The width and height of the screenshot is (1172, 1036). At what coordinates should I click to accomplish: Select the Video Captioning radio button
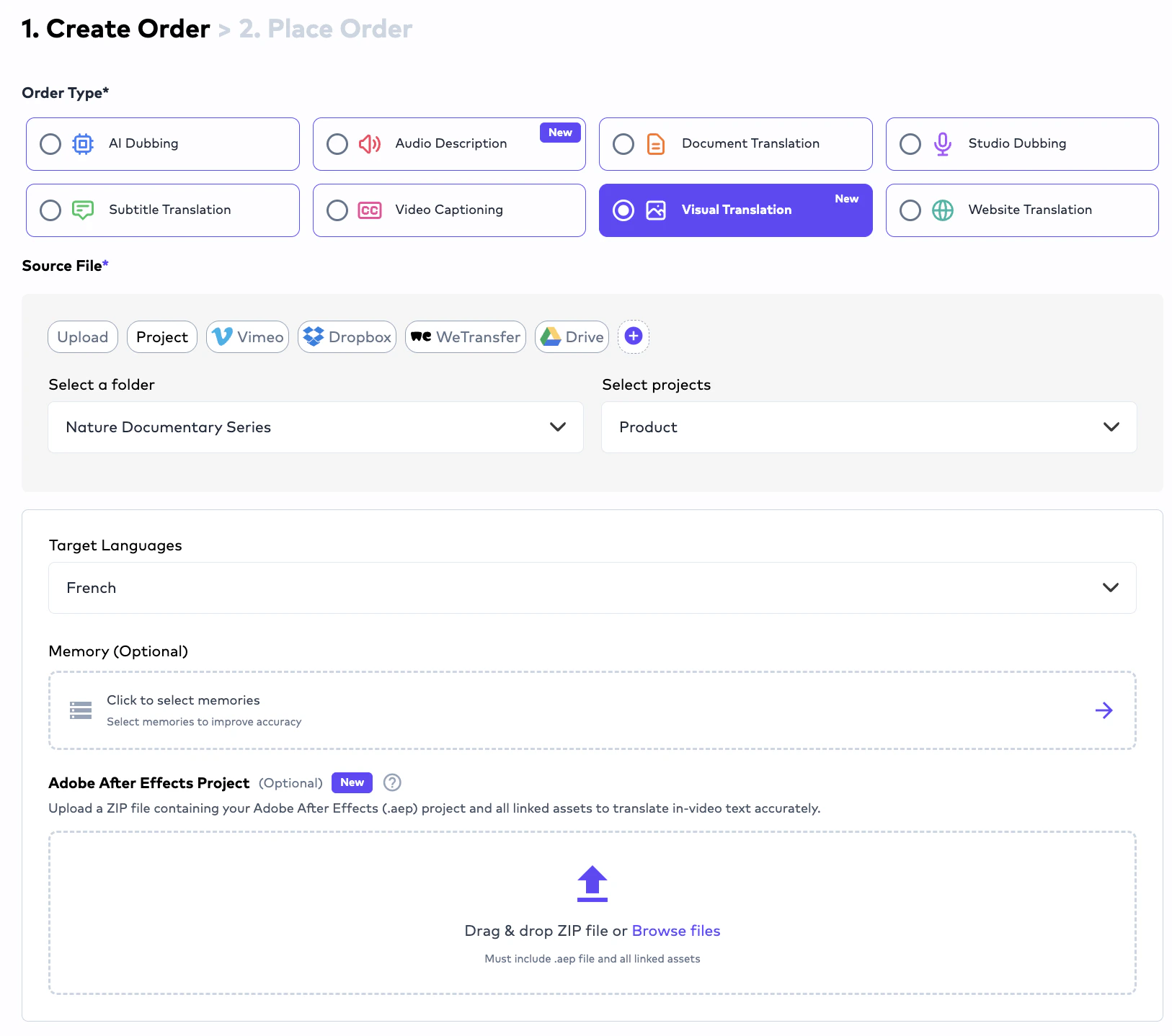(337, 210)
